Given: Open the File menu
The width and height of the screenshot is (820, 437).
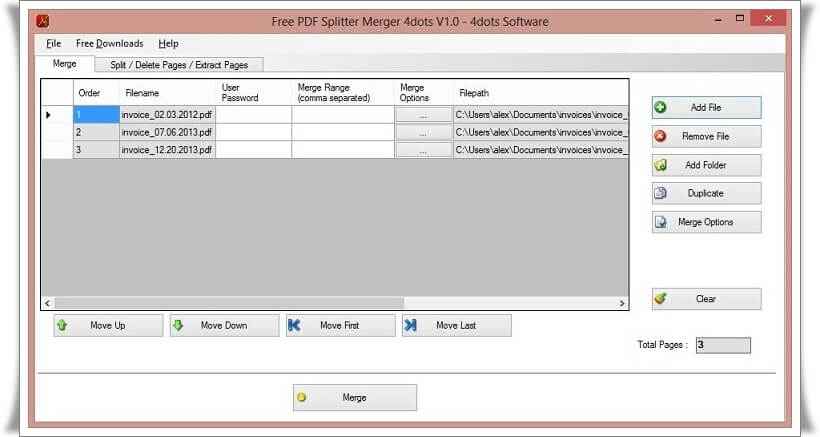Looking at the screenshot, I should point(53,43).
